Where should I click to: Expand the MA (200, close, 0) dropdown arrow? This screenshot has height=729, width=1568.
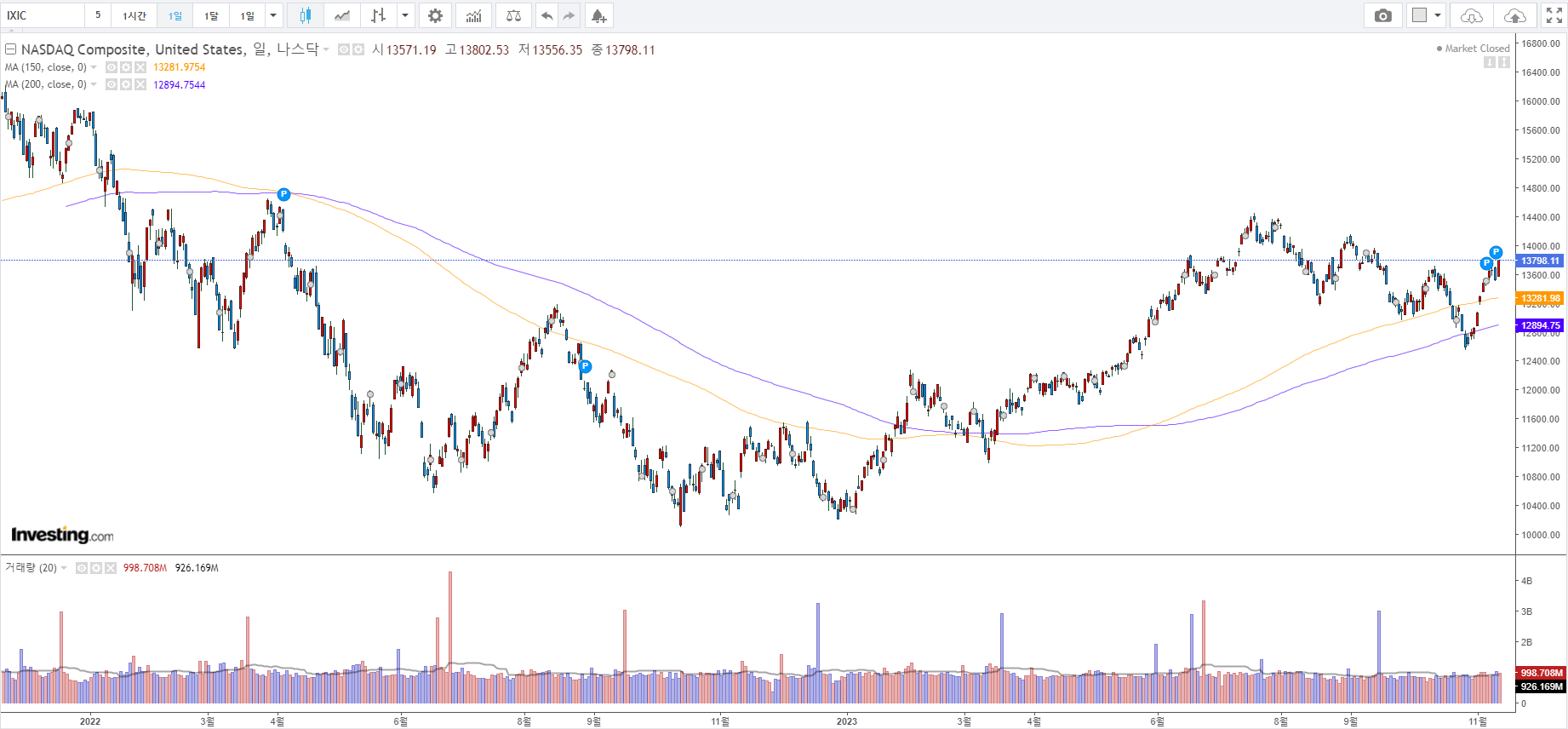(x=94, y=84)
